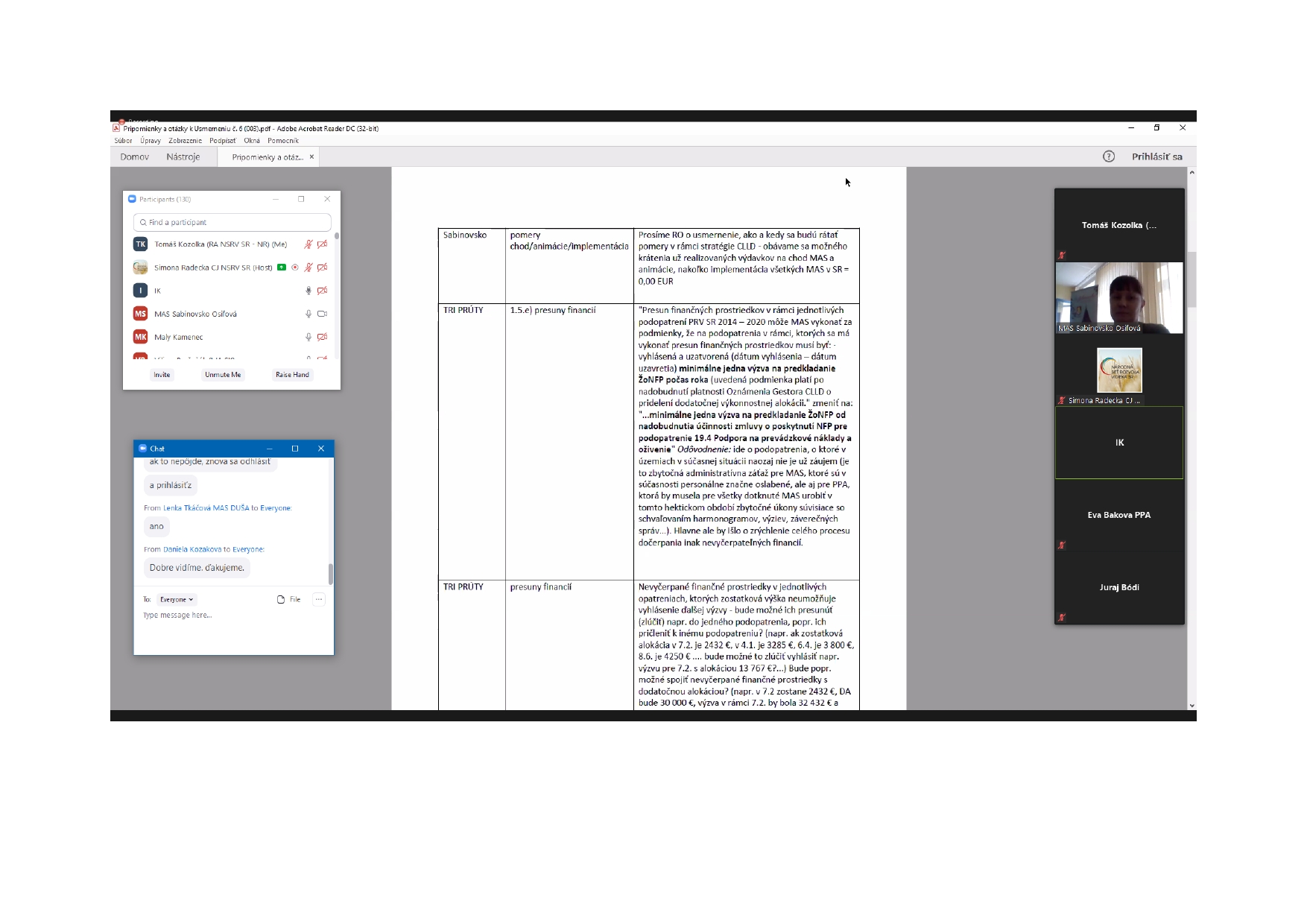
Task: Click the Daniela Kozakova sender link
Action: click(192, 549)
